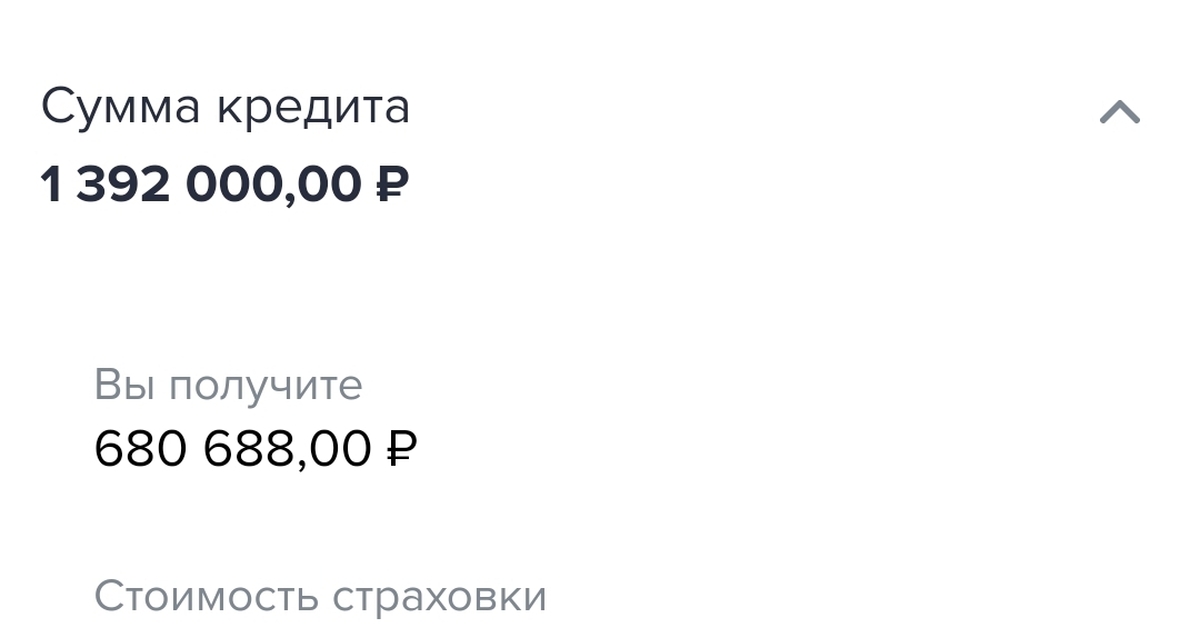The height and width of the screenshot is (628, 1200).
Task: Hide loan details with the upward arrow
Action: [1119, 112]
